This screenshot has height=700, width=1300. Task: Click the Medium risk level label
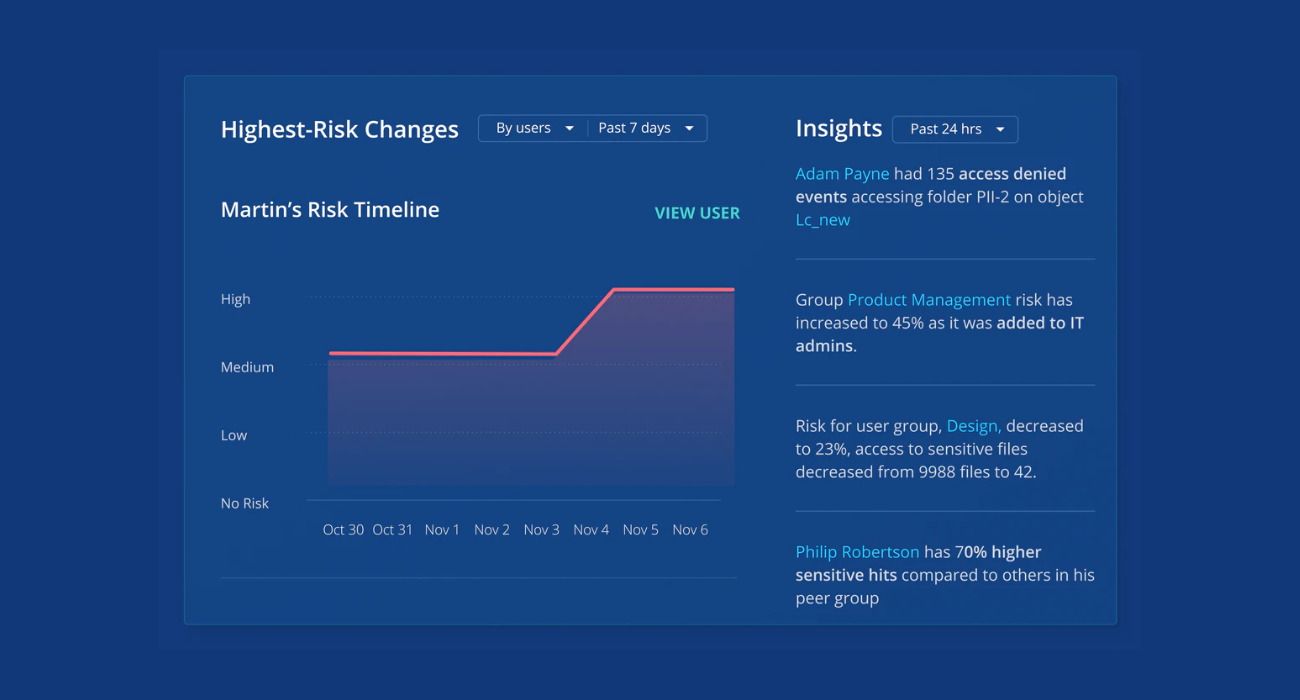247,367
